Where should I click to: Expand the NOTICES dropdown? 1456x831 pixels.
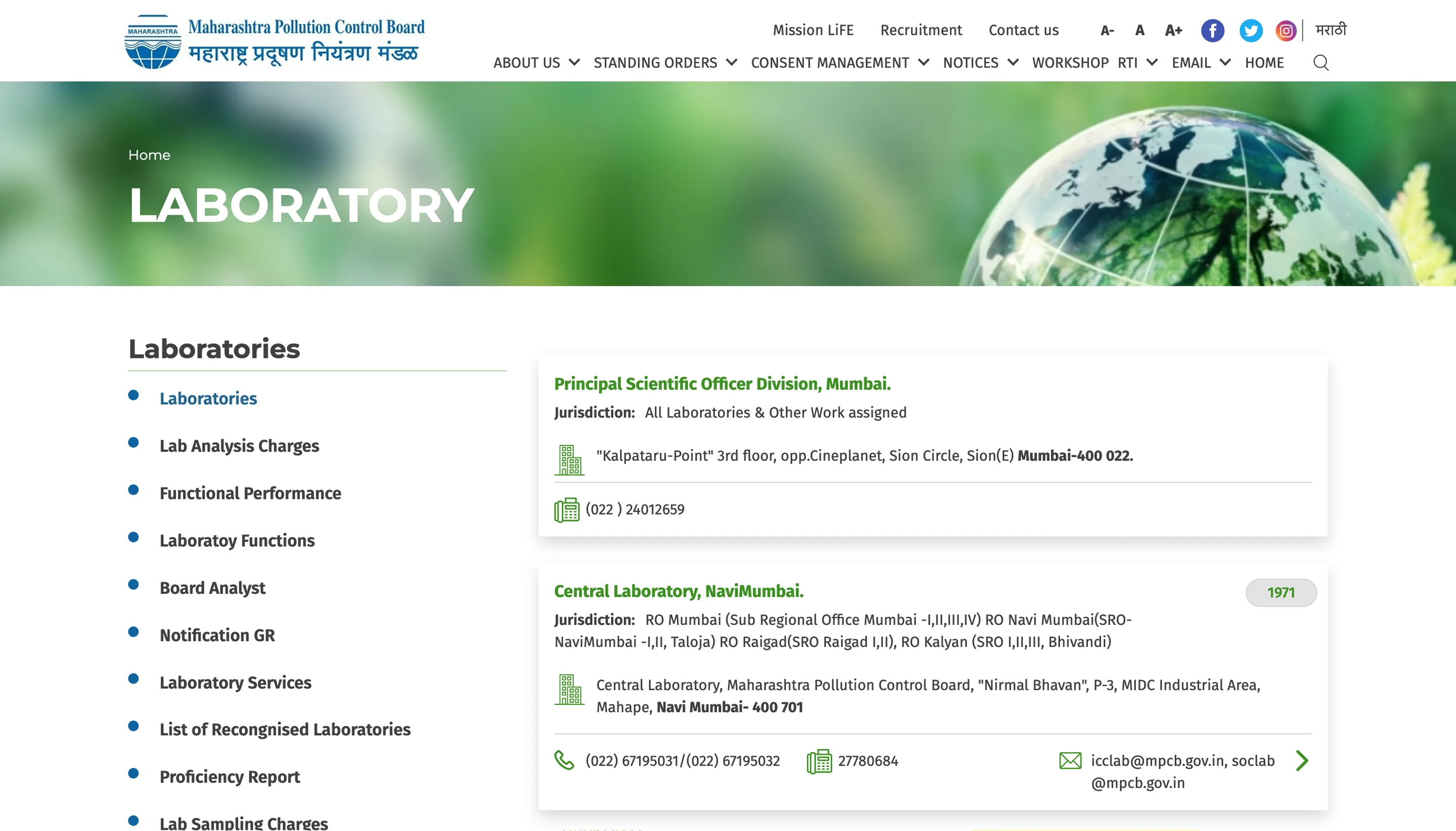979,63
